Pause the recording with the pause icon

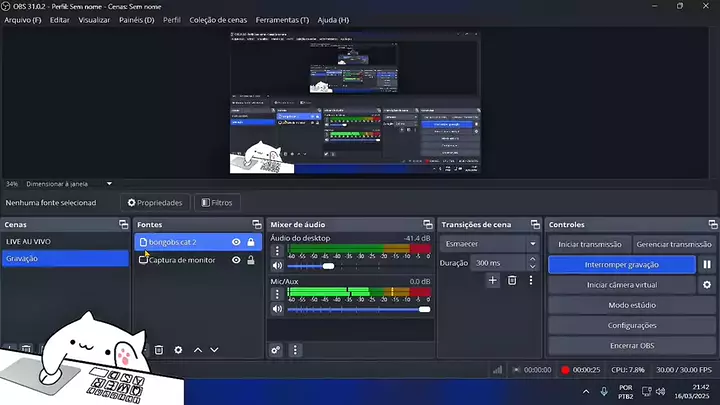707,265
